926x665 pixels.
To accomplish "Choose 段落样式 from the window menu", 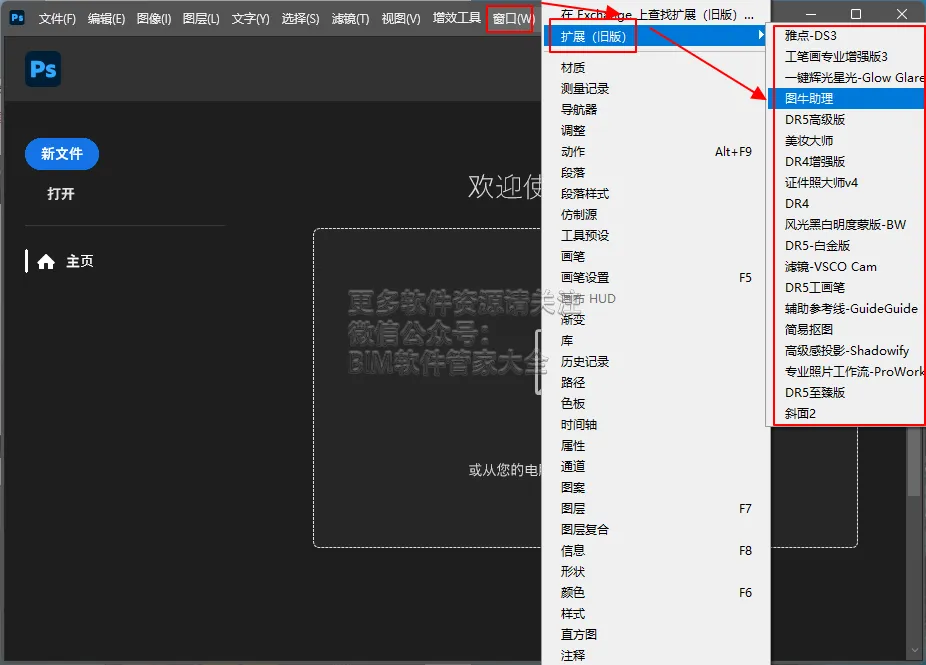I will click(x=656, y=194).
